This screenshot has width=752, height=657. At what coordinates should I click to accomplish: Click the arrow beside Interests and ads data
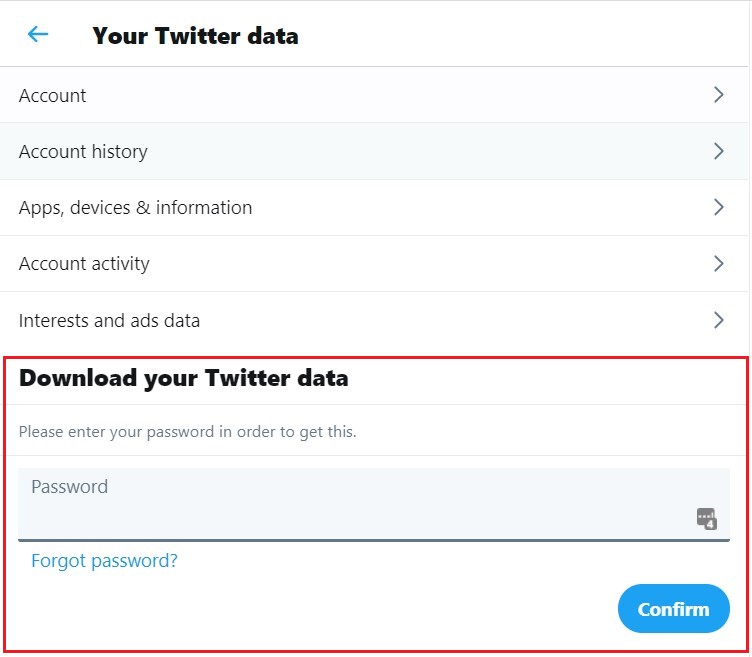tap(718, 320)
